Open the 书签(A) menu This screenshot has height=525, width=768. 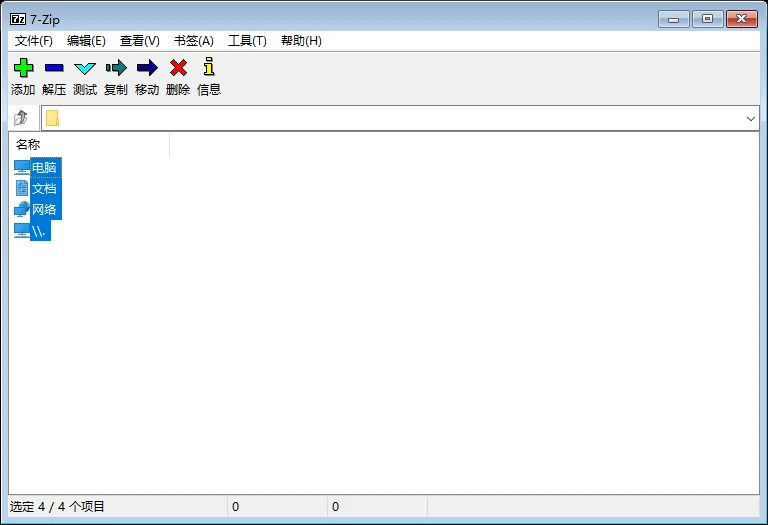(193, 41)
